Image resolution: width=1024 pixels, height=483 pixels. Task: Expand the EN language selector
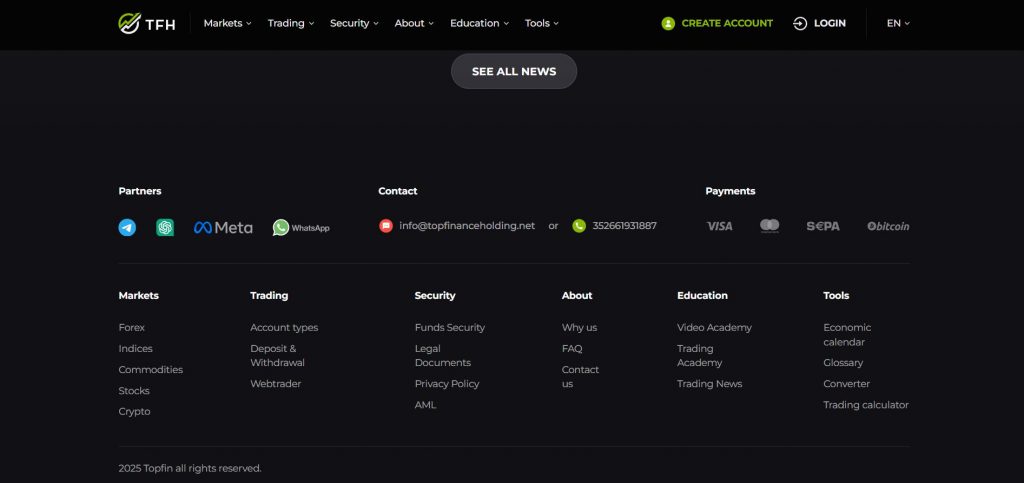(898, 23)
